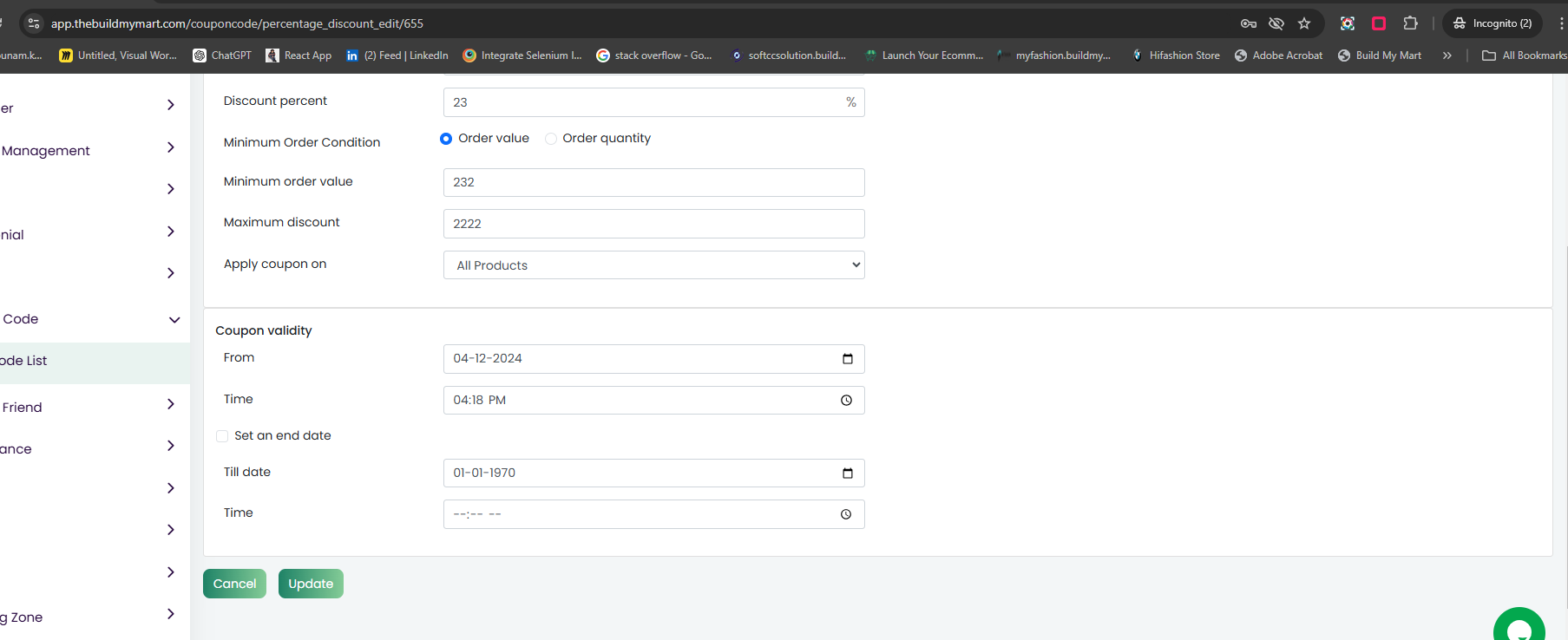1568x640 pixels.
Task: Click the Minimum order value field
Action: pos(654,182)
